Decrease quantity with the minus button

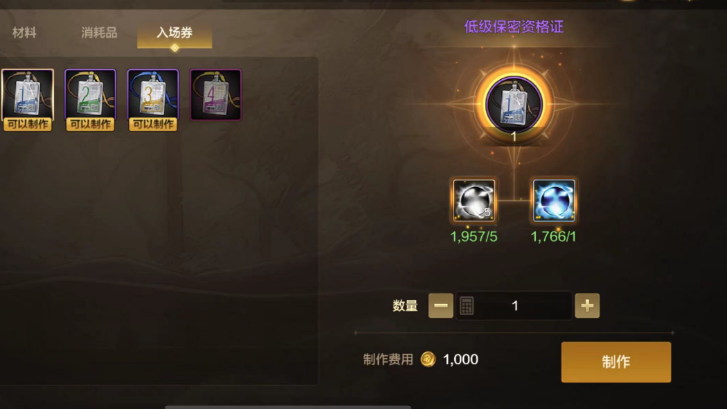point(440,306)
